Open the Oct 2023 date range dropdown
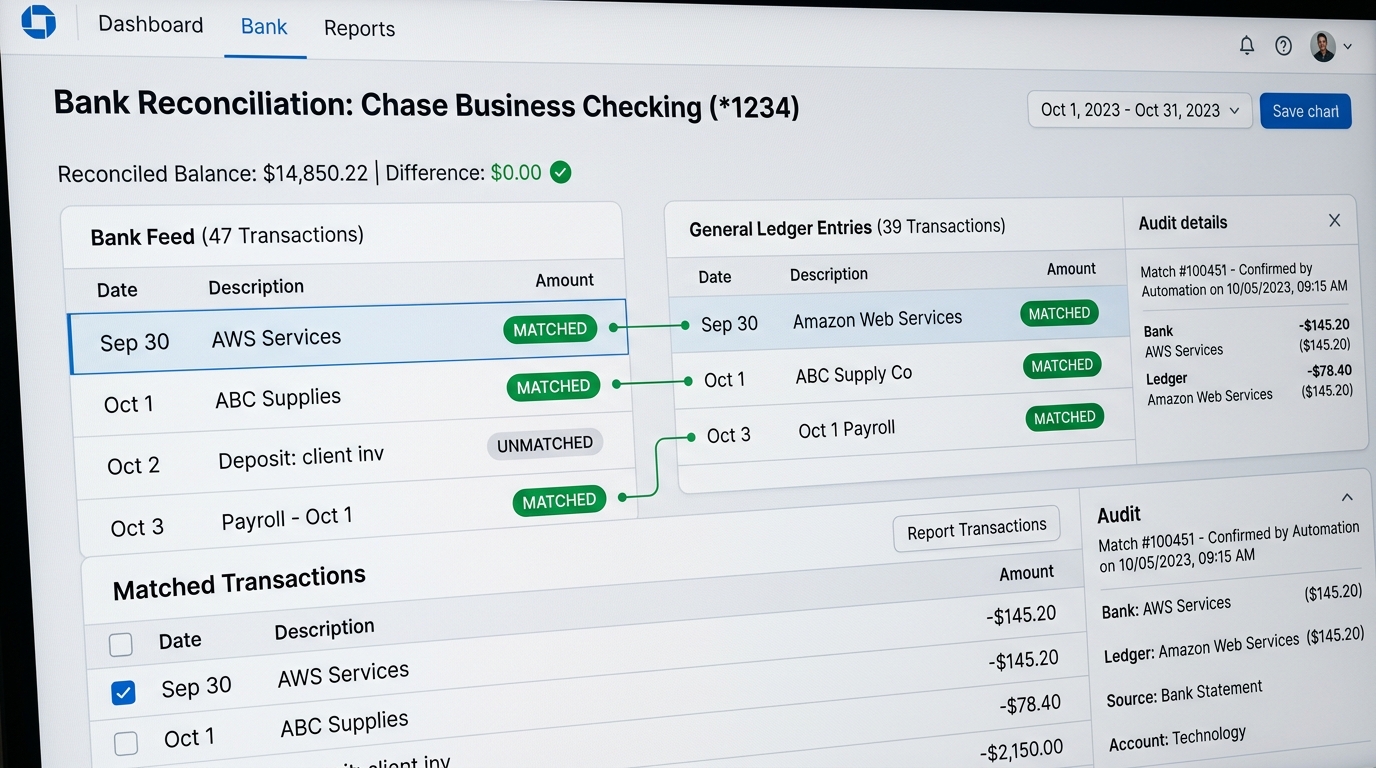The image size is (1376, 768). point(1140,110)
